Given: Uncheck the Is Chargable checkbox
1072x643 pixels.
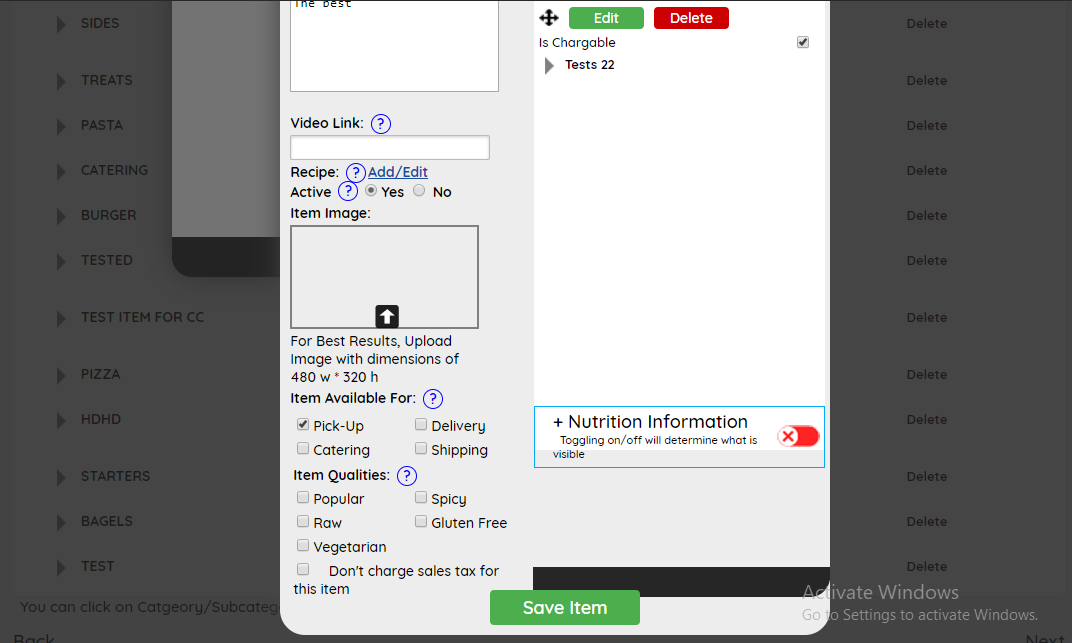Looking at the screenshot, I should (x=803, y=43).
